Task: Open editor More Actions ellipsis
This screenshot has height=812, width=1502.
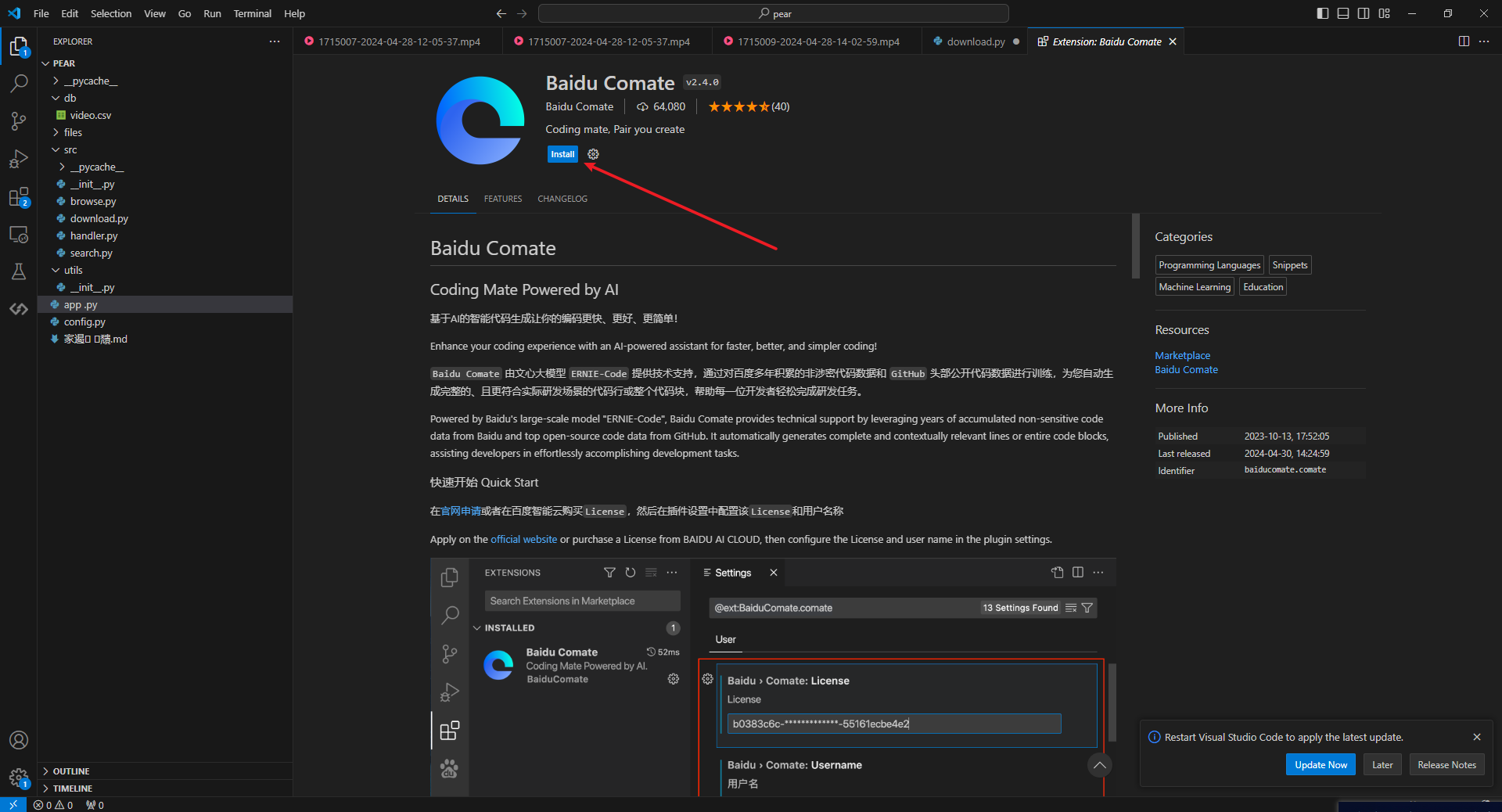Action: tap(1484, 41)
